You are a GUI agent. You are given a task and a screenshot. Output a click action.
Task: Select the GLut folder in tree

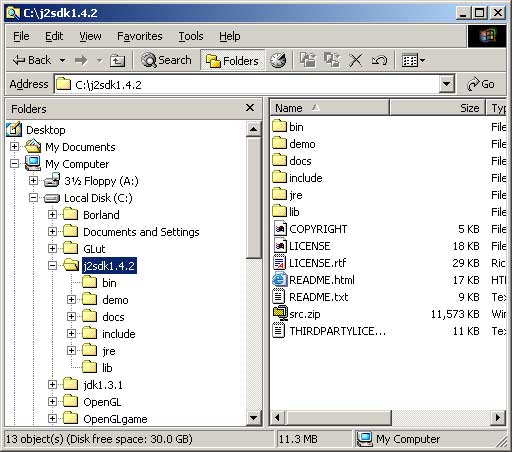pos(94,249)
